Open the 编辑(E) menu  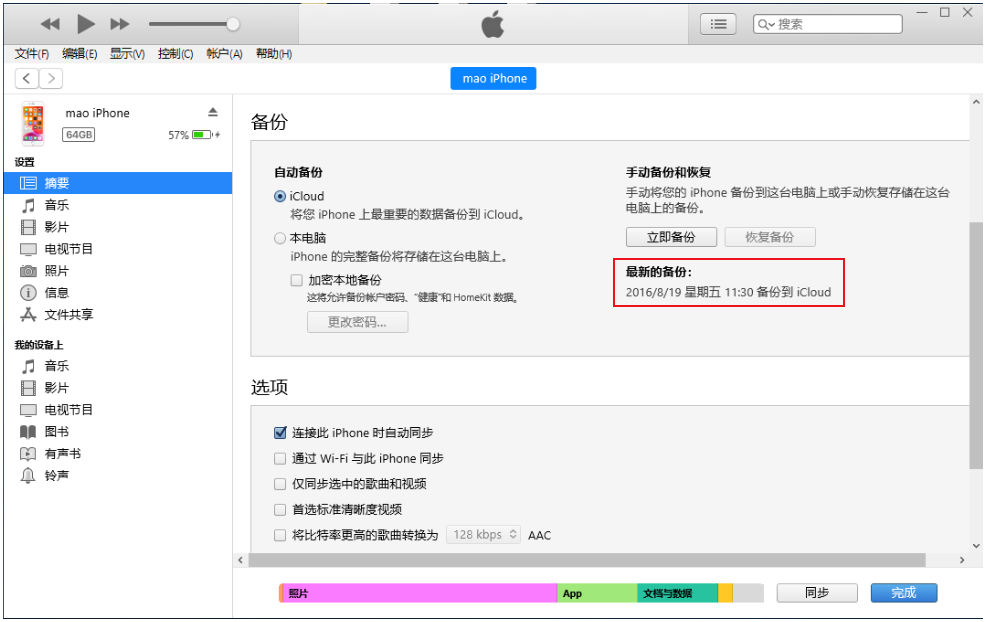click(79, 54)
